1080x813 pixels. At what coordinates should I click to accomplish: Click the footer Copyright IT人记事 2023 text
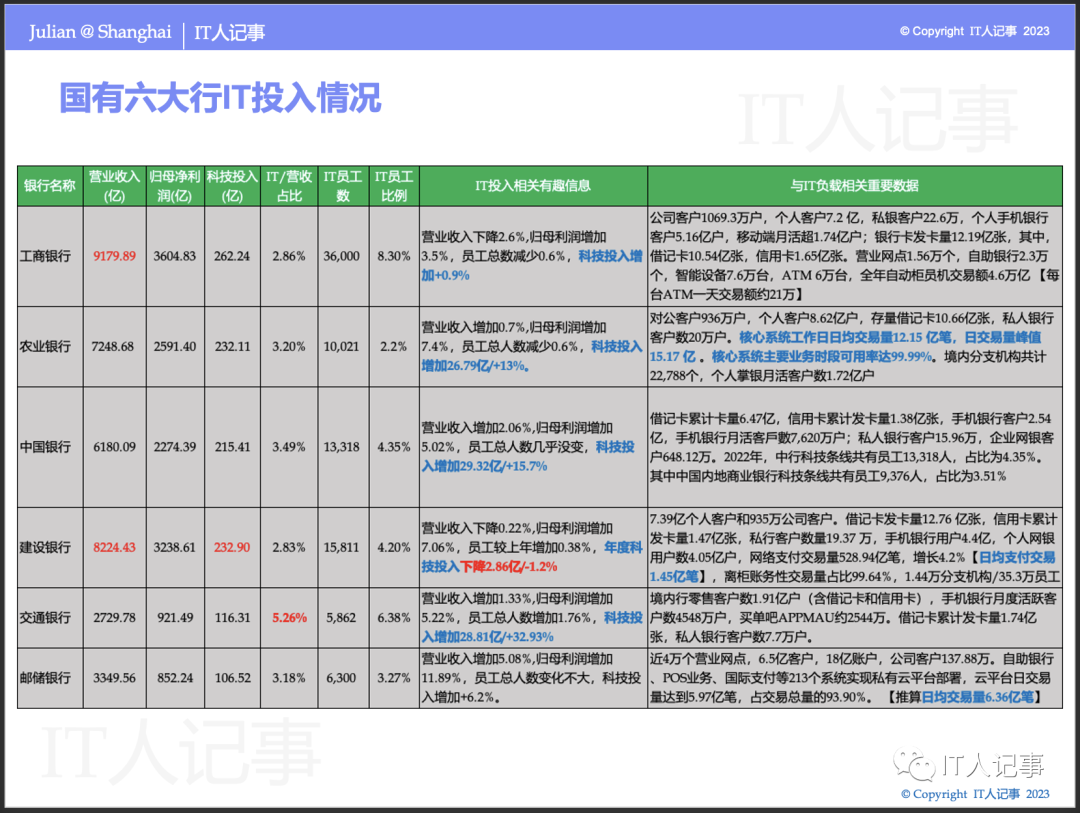point(975,794)
